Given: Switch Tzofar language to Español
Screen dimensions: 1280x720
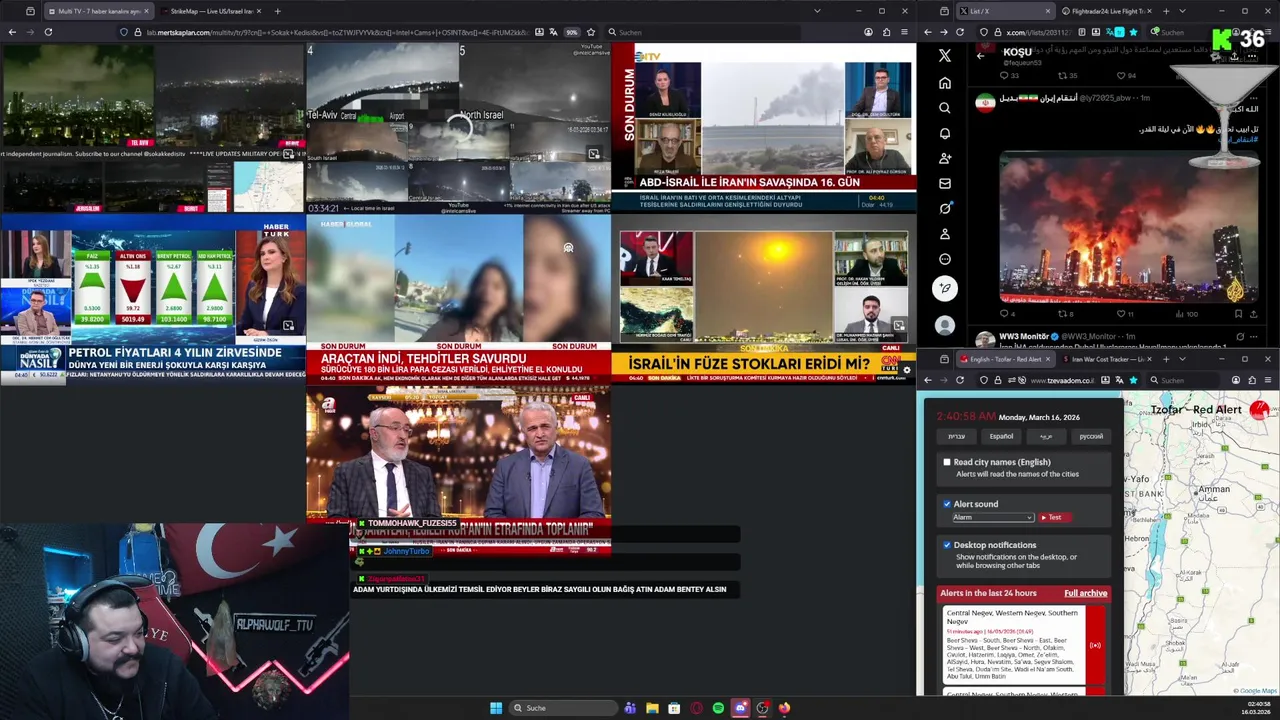Looking at the screenshot, I should [1001, 436].
